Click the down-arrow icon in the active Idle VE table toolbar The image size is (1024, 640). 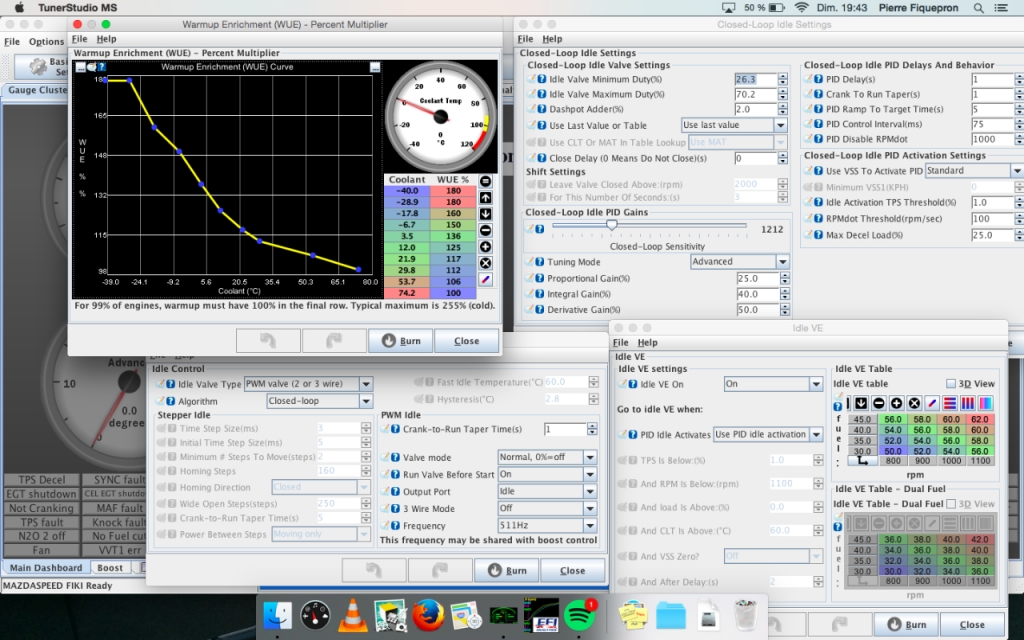(861, 403)
